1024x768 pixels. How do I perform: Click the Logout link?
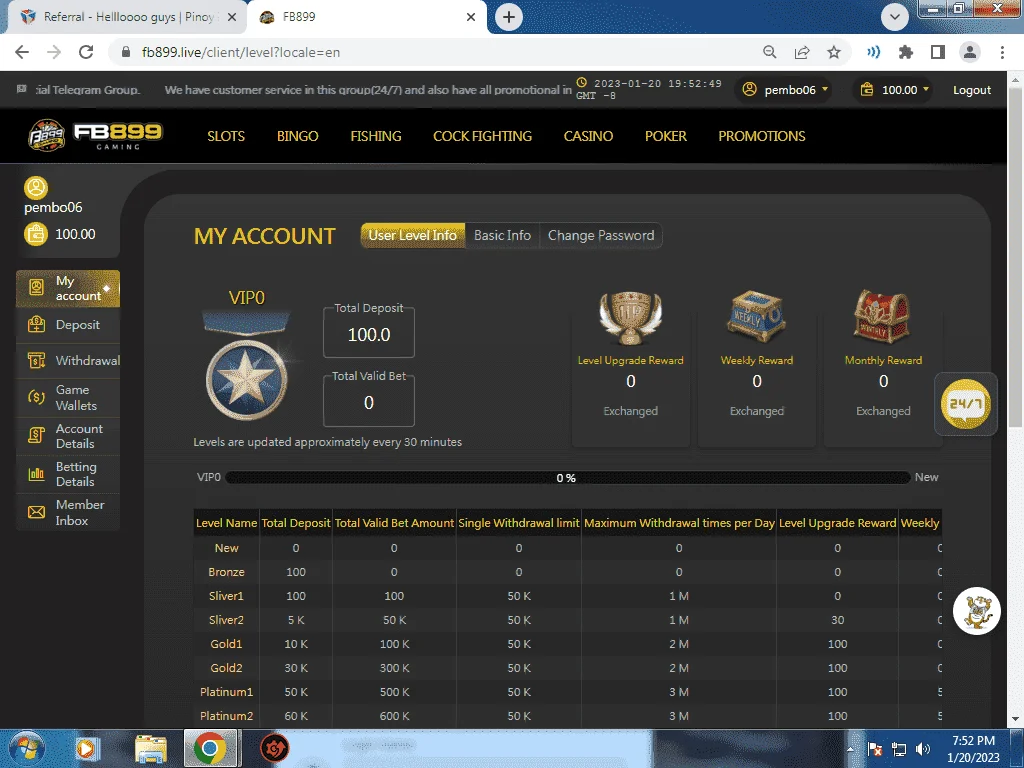pos(972,90)
